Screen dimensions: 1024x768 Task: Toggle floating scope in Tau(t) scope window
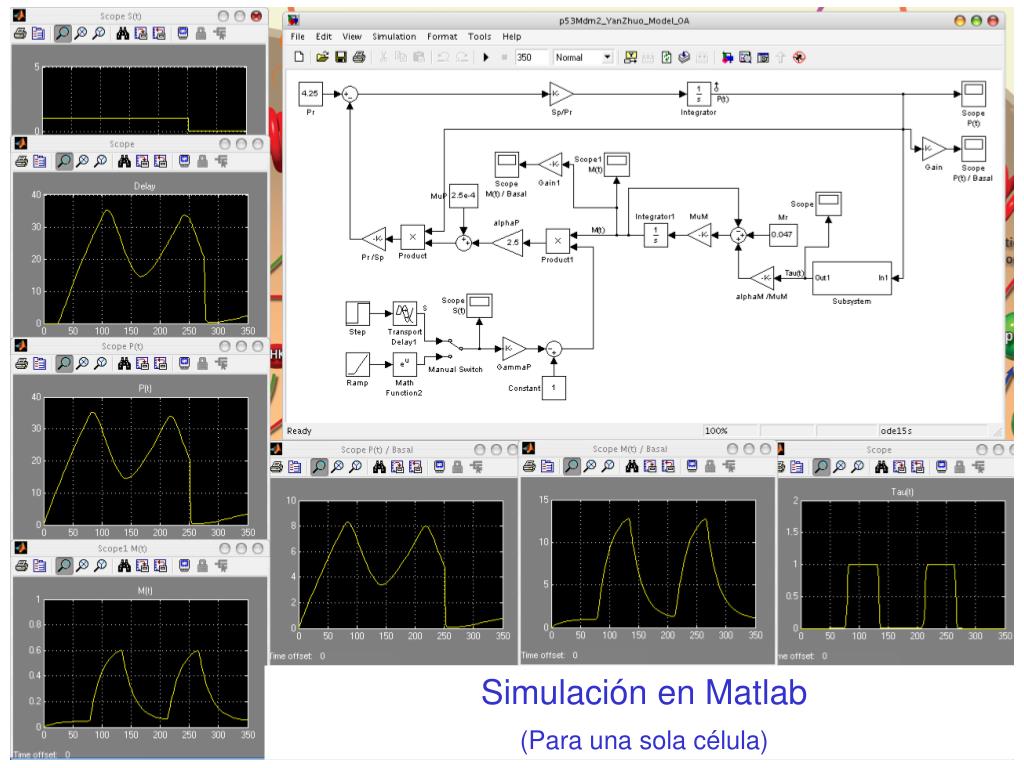click(941, 467)
